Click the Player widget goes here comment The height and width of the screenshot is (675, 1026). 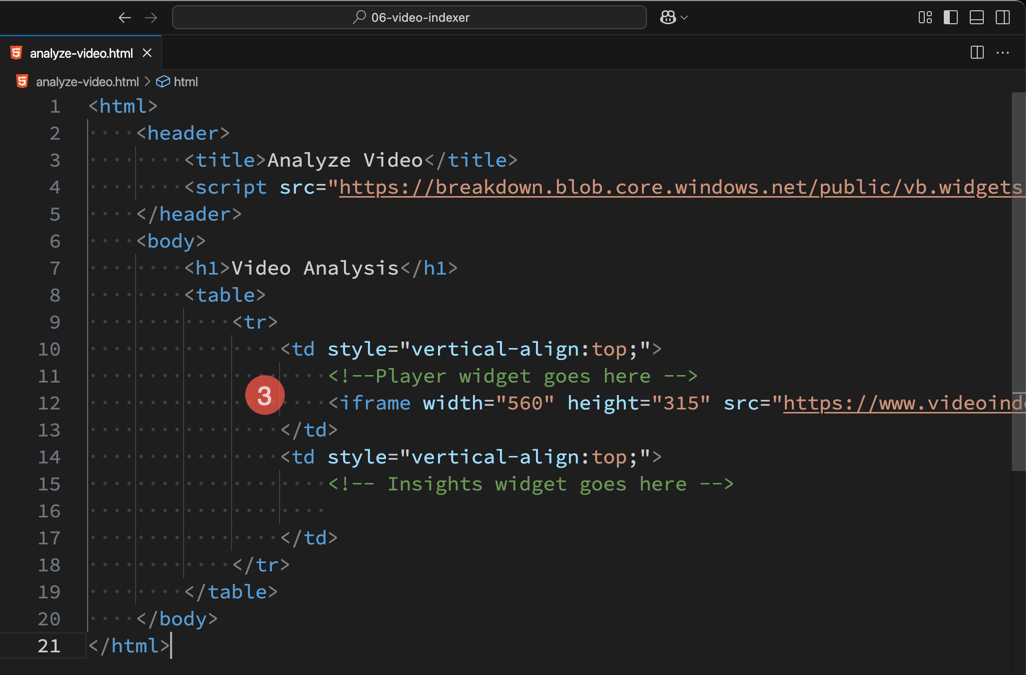pyautogui.click(x=512, y=376)
